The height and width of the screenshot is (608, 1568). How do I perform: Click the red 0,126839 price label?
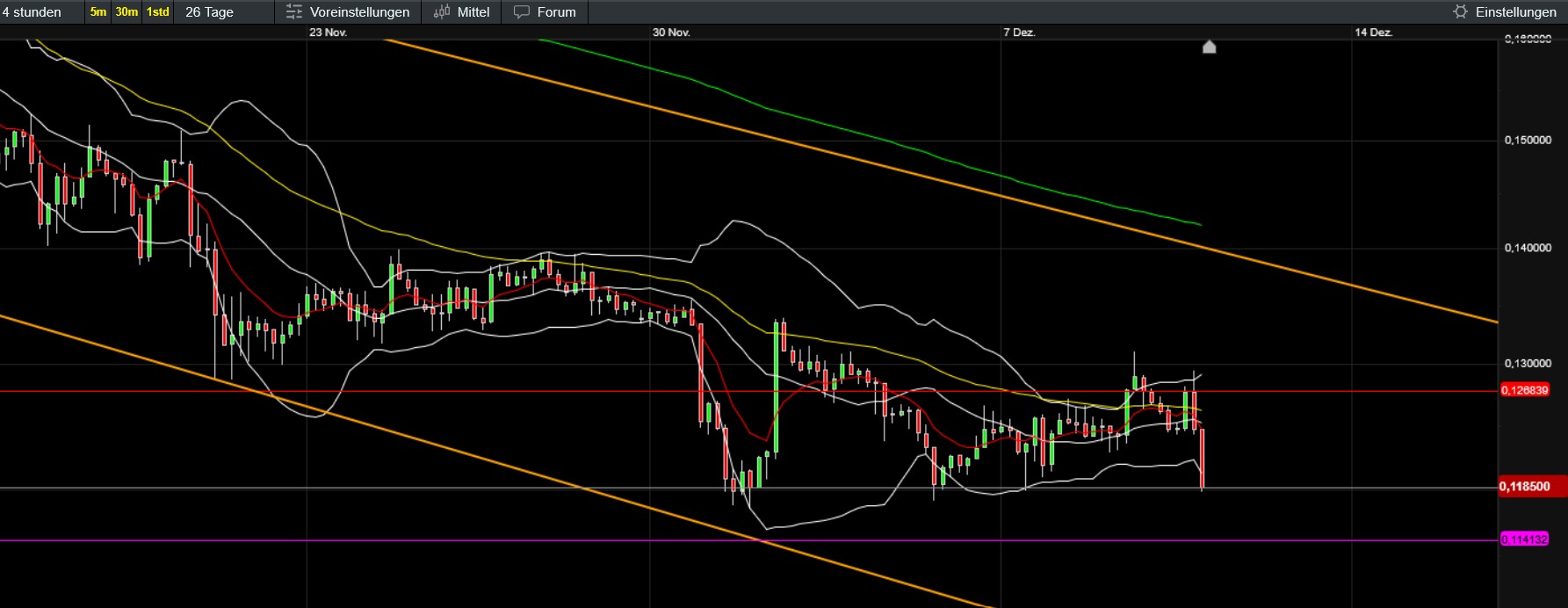click(x=1524, y=390)
